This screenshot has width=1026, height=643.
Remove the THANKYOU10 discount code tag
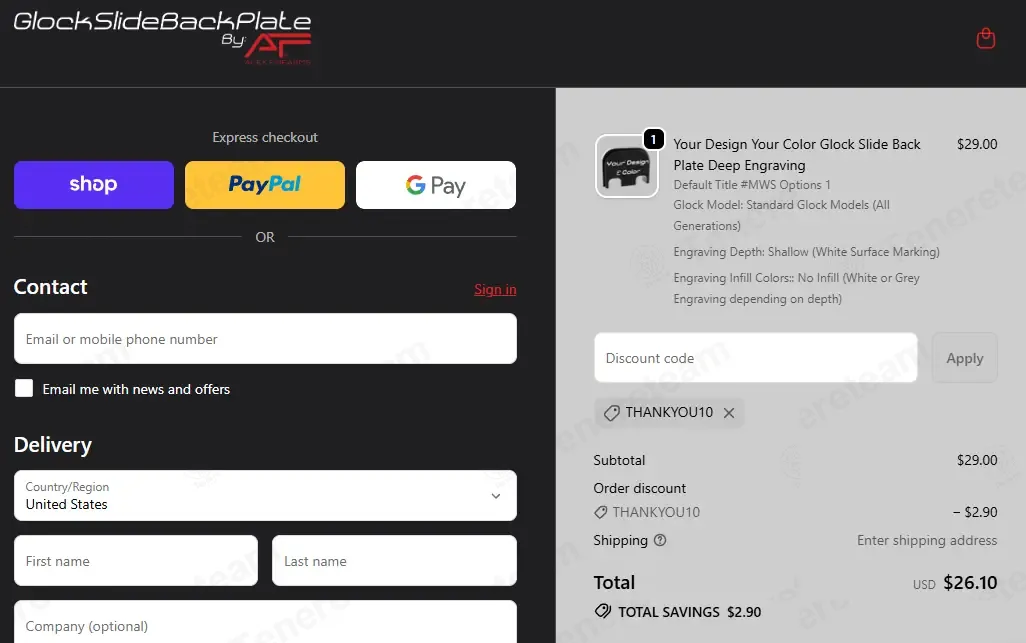729,413
